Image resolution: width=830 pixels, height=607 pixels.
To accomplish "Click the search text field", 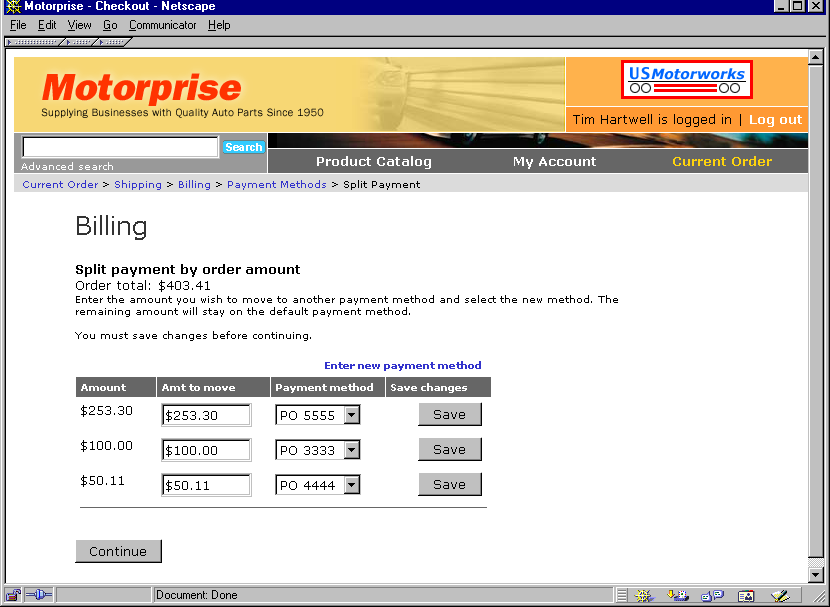I will (x=120, y=147).
